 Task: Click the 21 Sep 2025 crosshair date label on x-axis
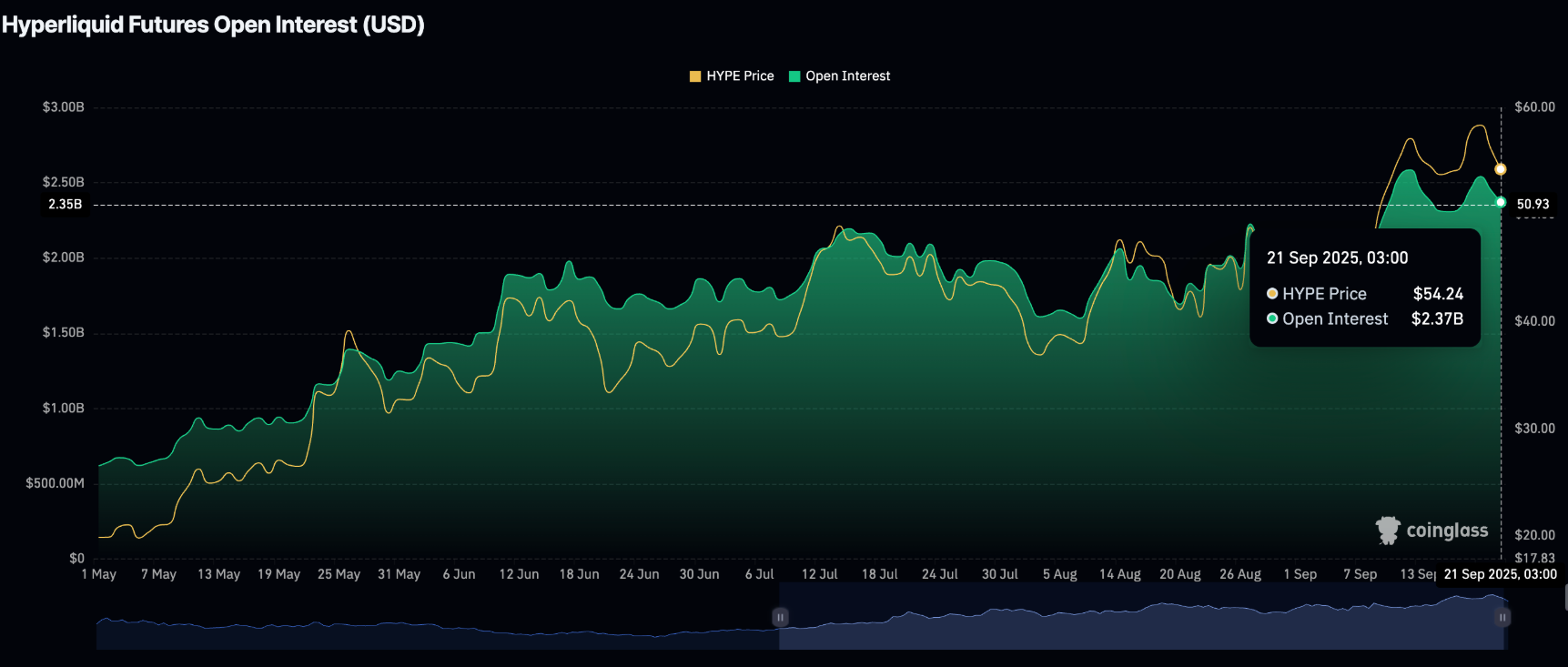1500,574
